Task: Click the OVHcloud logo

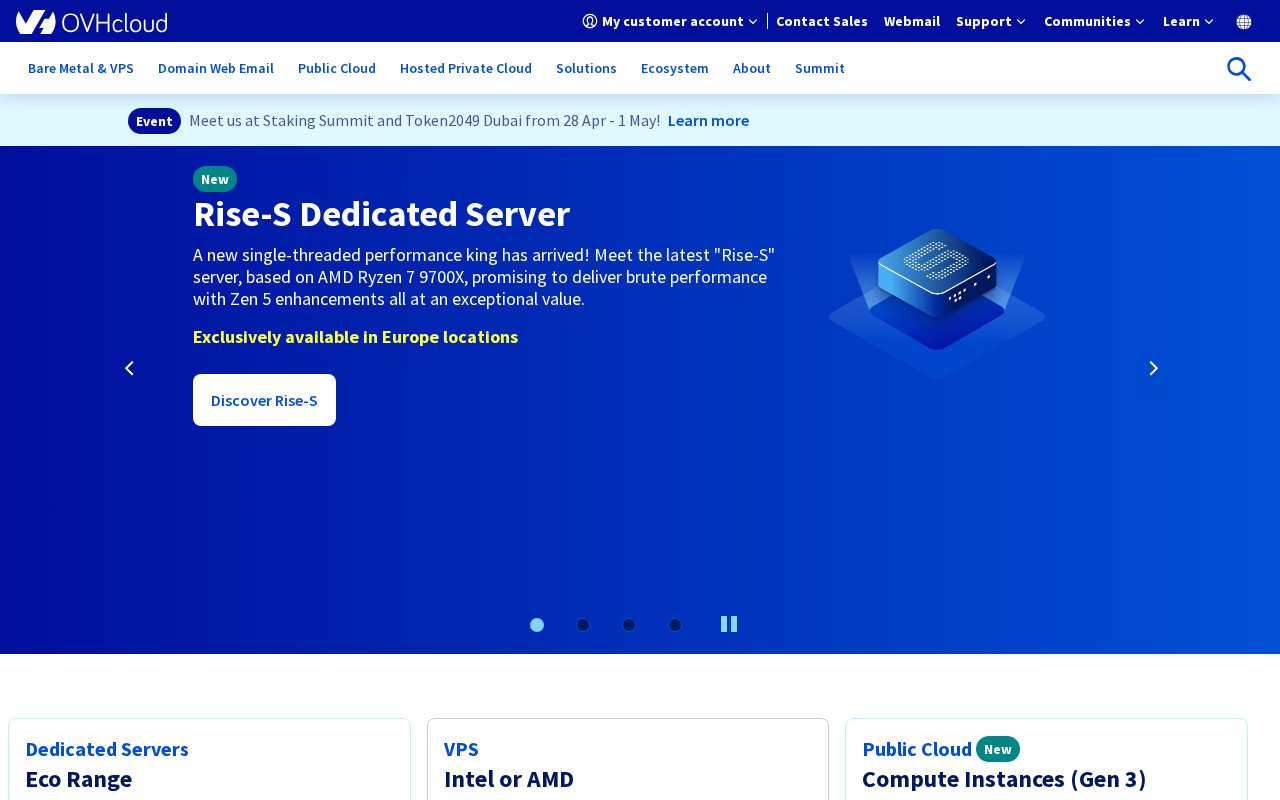Action: [x=92, y=21]
